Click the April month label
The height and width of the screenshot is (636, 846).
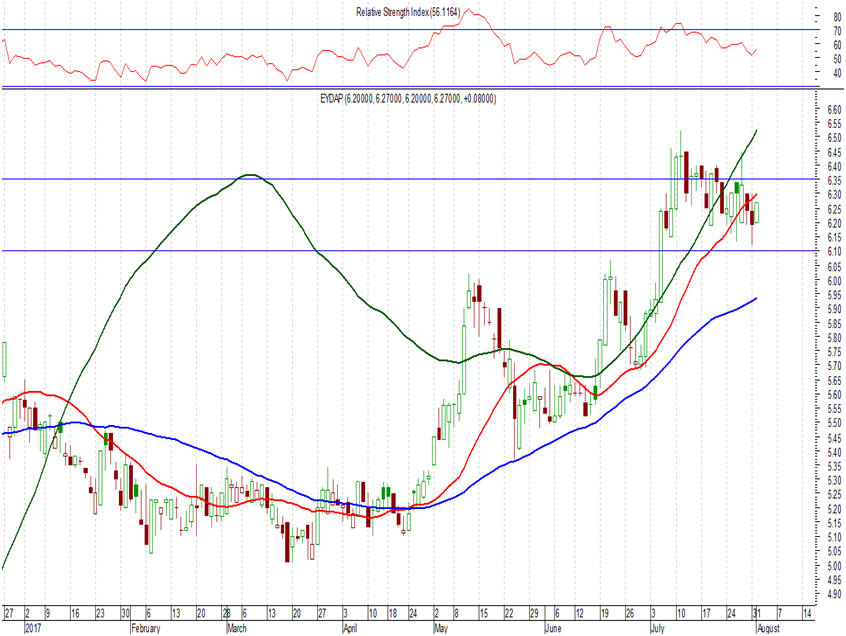[x=351, y=628]
